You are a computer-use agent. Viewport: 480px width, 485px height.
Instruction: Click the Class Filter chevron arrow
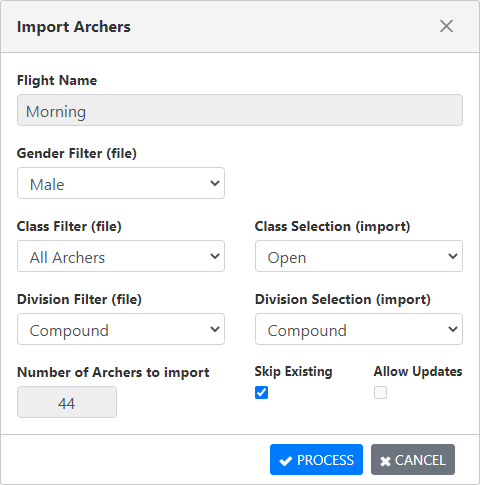tap(215, 256)
